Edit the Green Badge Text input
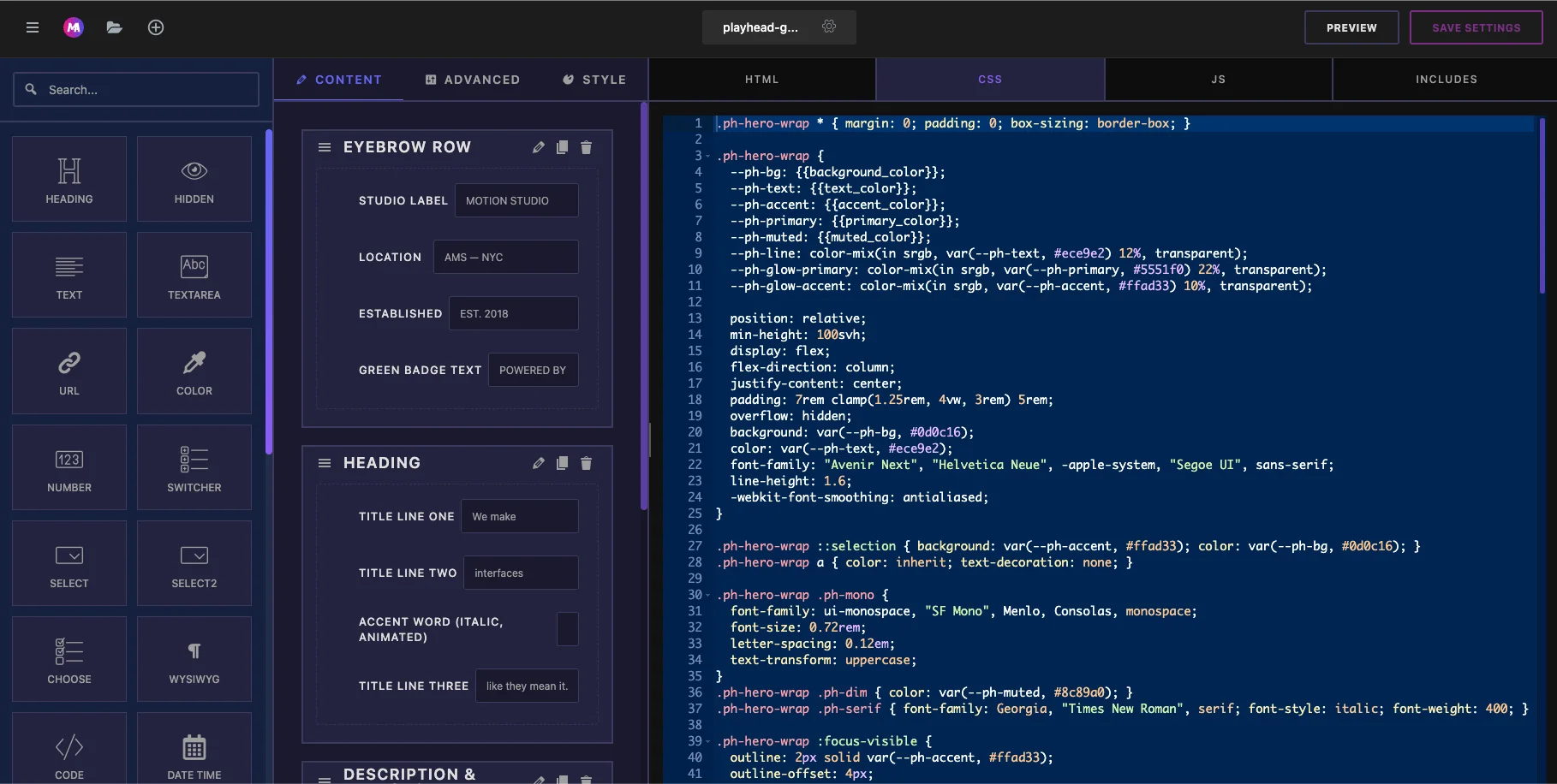 coord(534,370)
